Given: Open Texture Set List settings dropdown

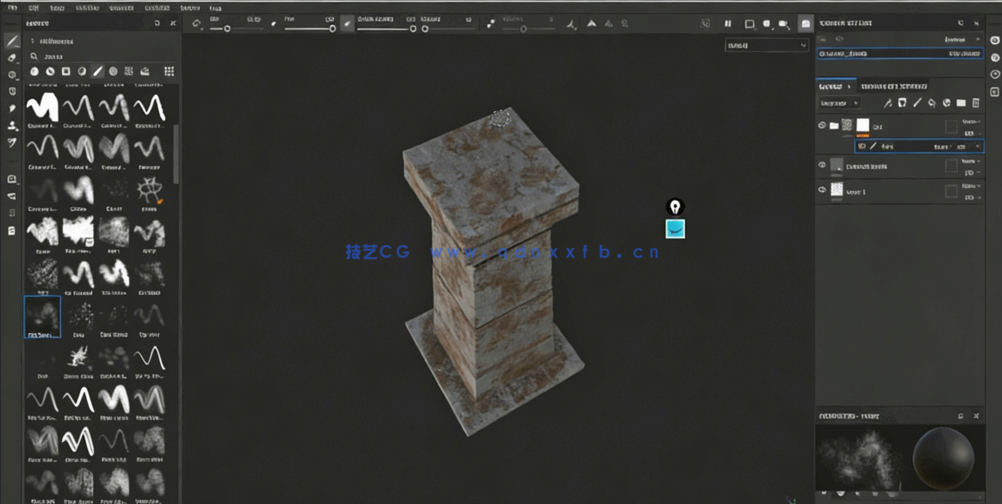Looking at the screenshot, I should [959, 40].
